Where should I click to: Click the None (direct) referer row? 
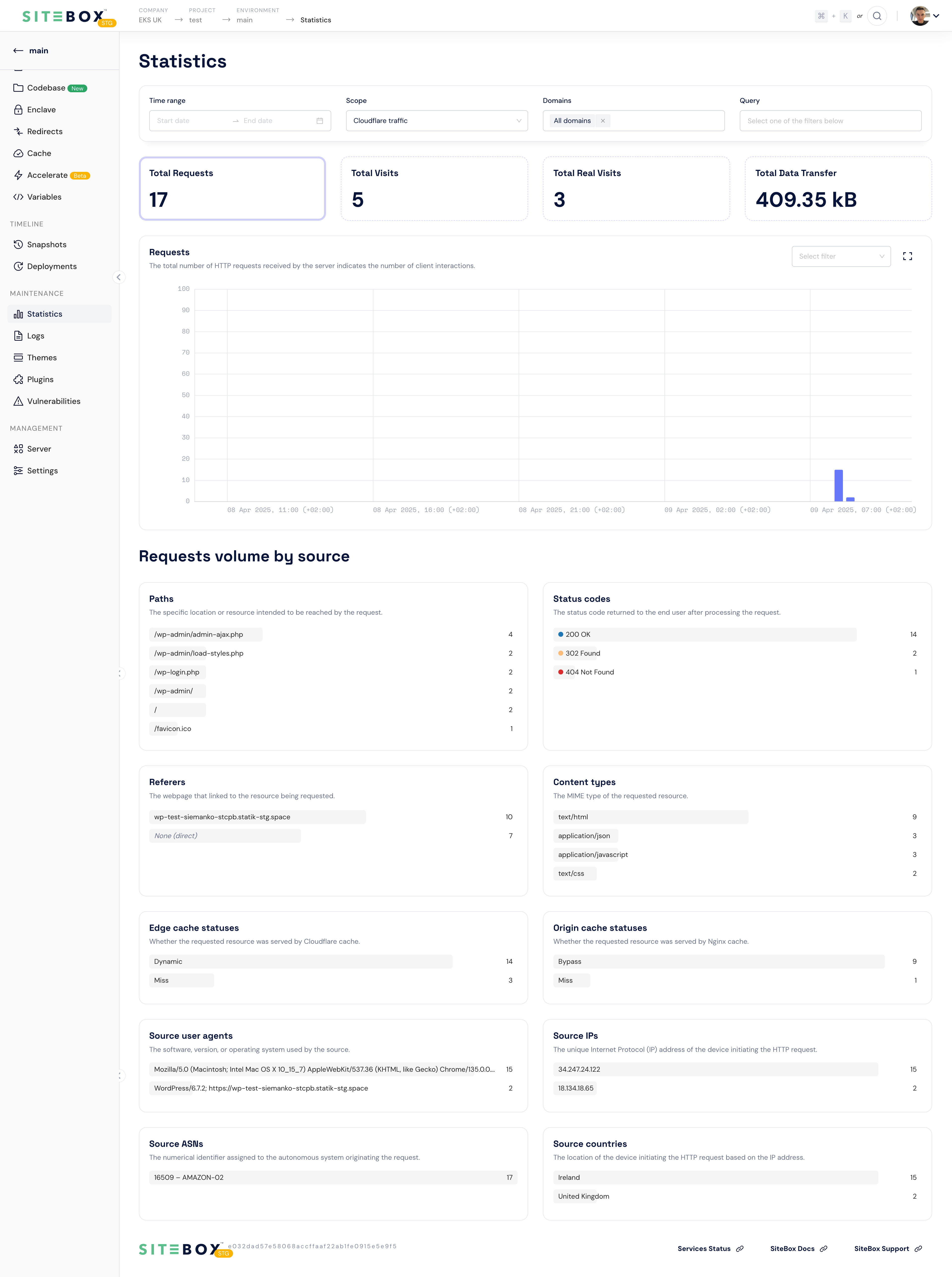point(333,836)
